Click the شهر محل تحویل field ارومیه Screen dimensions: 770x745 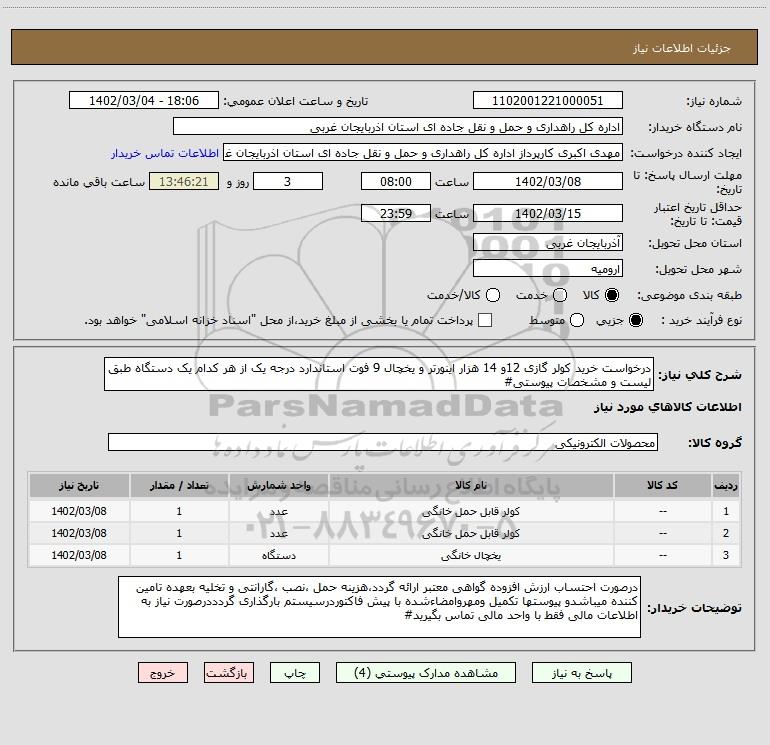point(548,269)
